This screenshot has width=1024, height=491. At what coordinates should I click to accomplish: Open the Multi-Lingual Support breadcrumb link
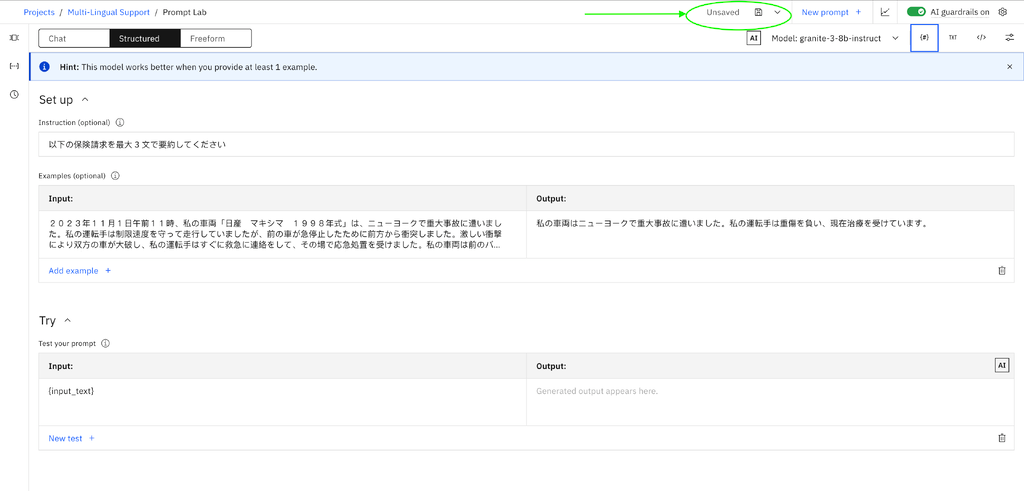point(108,12)
